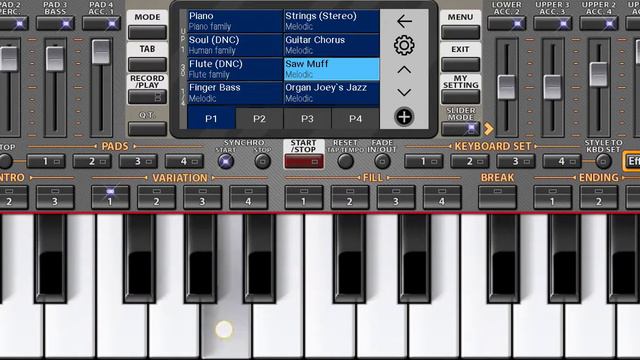
Task: Click the EXIT button
Action: coord(460,64)
